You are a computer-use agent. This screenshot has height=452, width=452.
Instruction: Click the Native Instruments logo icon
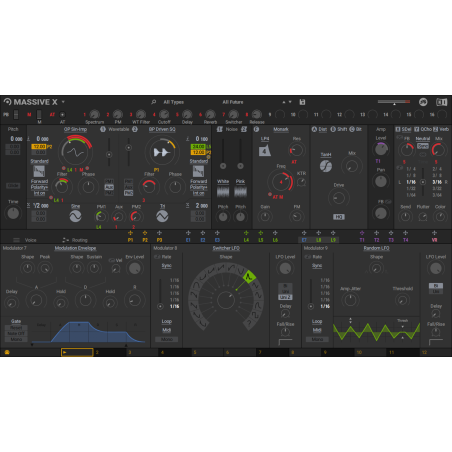coord(441,102)
